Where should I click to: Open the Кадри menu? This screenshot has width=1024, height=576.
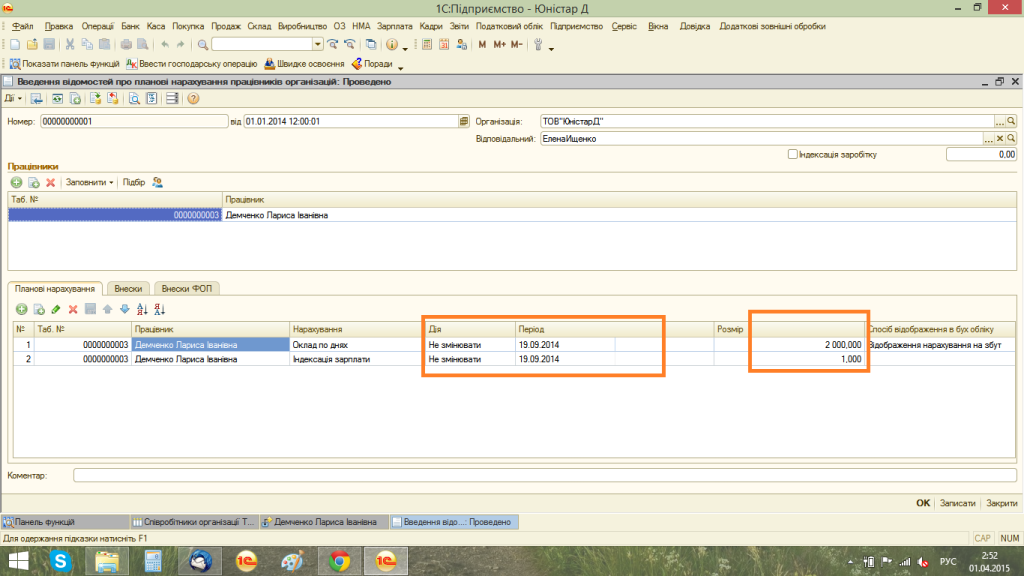(x=431, y=26)
